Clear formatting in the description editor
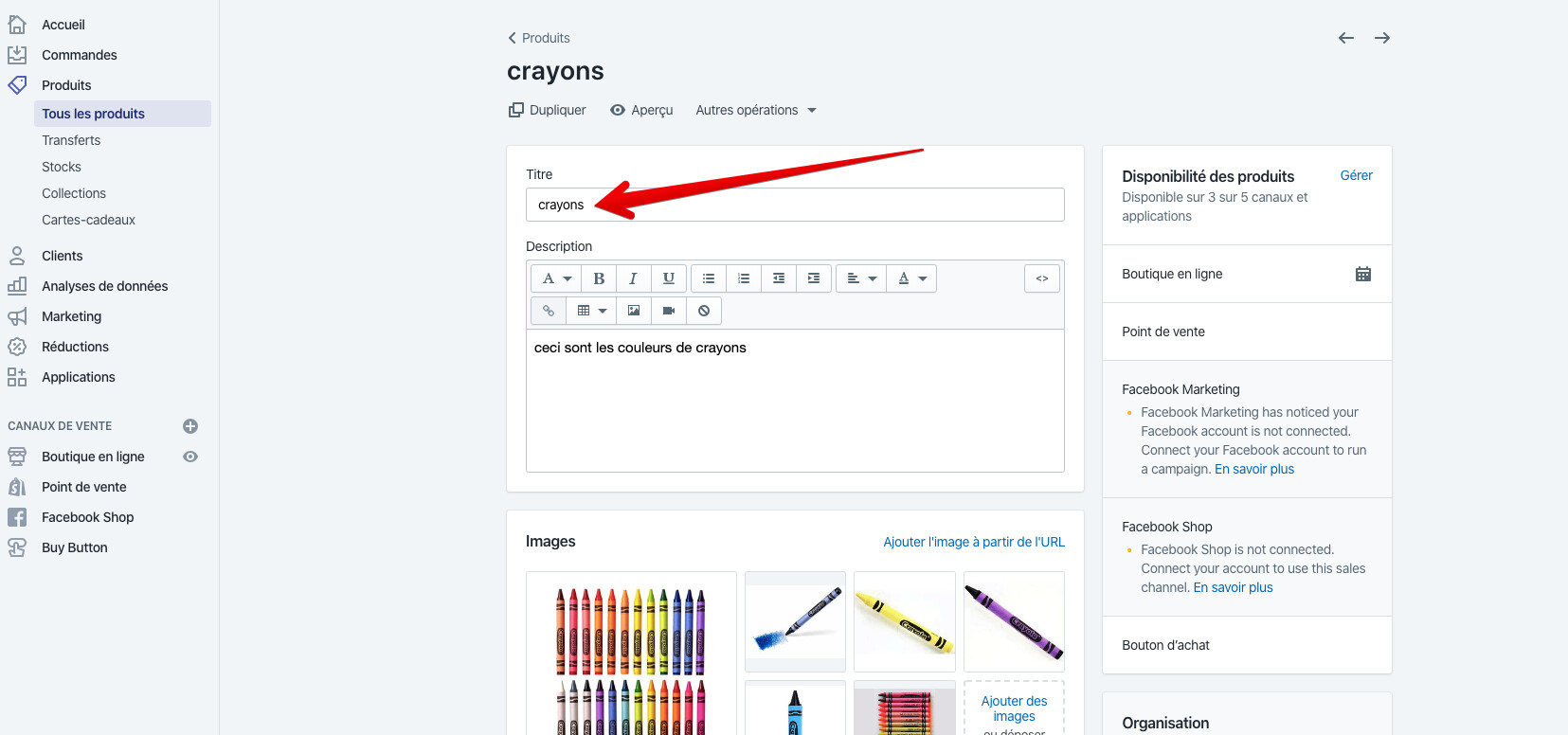Image resolution: width=1568 pixels, height=735 pixels. point(704,311)
